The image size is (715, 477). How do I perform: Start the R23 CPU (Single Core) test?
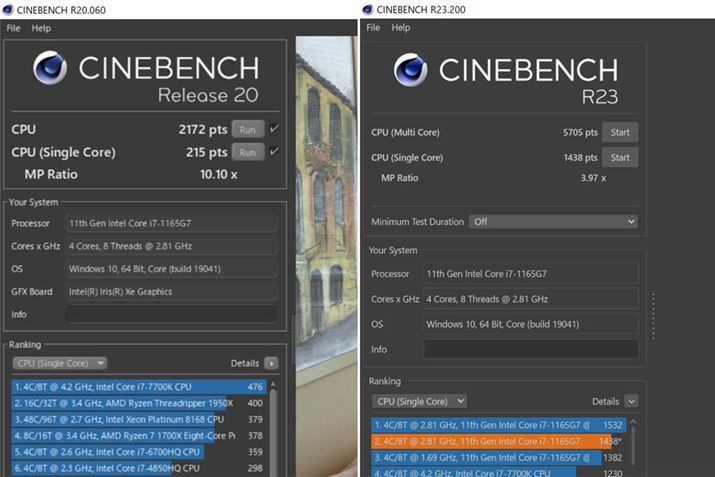(620, 157)
